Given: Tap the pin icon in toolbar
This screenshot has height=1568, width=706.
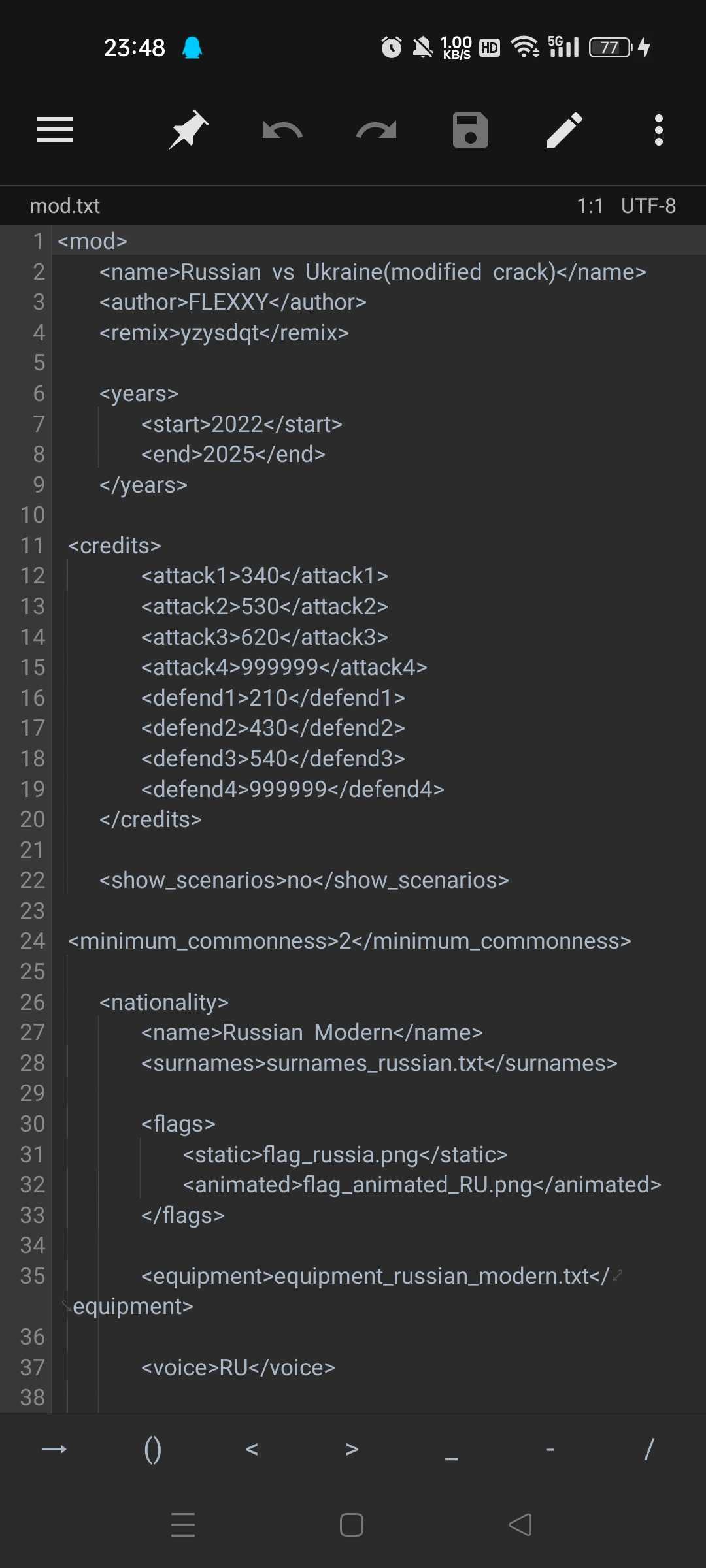Looking at the screenshot, I should 188,129.
